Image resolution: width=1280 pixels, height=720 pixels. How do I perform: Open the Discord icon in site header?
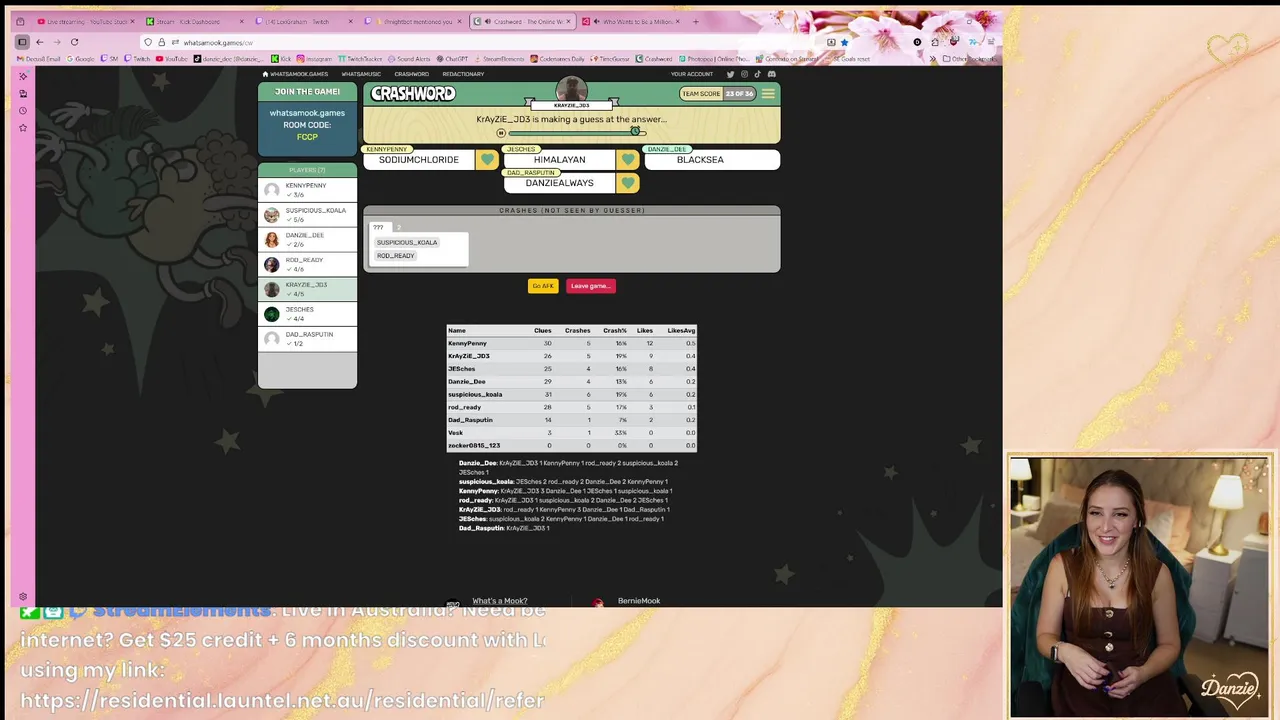[x=771, y=74]
